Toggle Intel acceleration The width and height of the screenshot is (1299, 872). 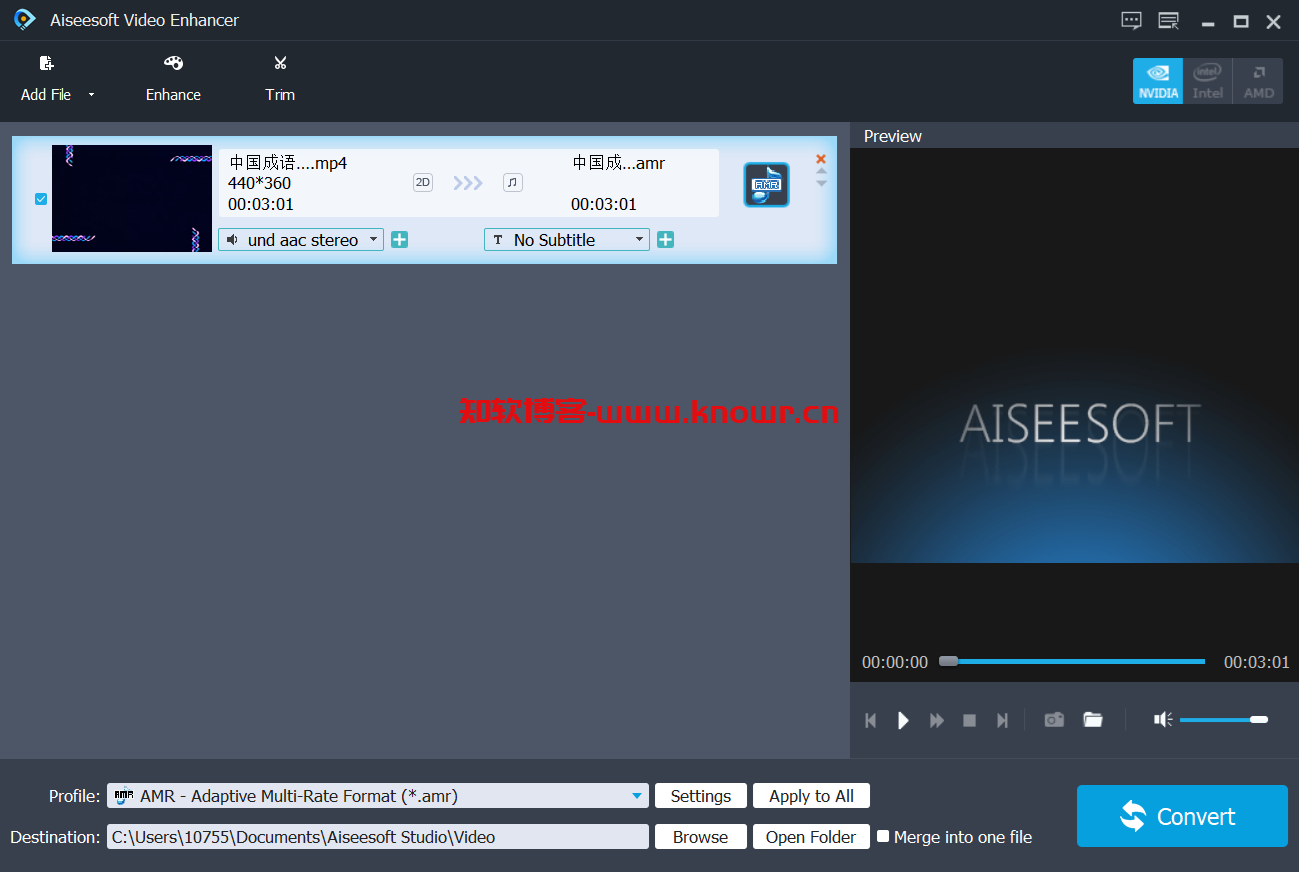[x=1208, y=81]
